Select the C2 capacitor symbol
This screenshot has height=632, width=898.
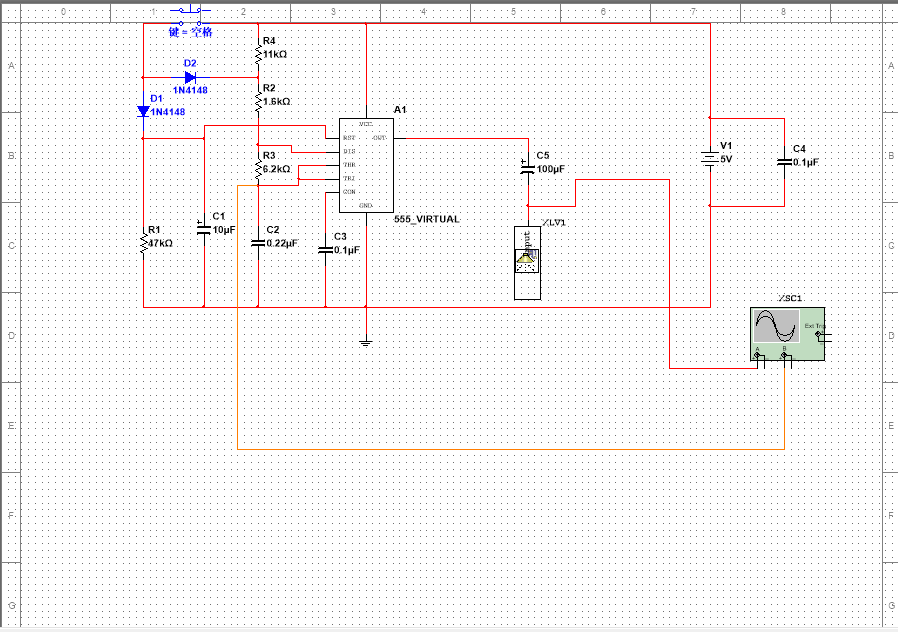tap(258, 243)
